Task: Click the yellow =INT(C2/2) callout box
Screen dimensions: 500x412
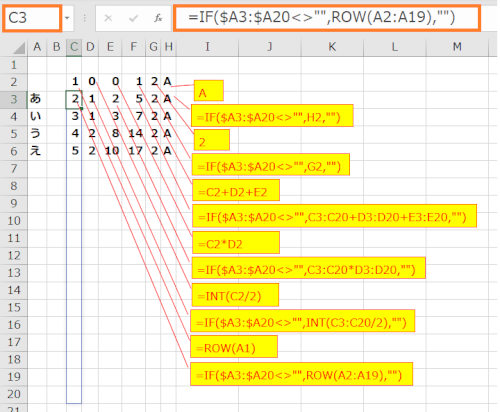Action: pos(235,295)
